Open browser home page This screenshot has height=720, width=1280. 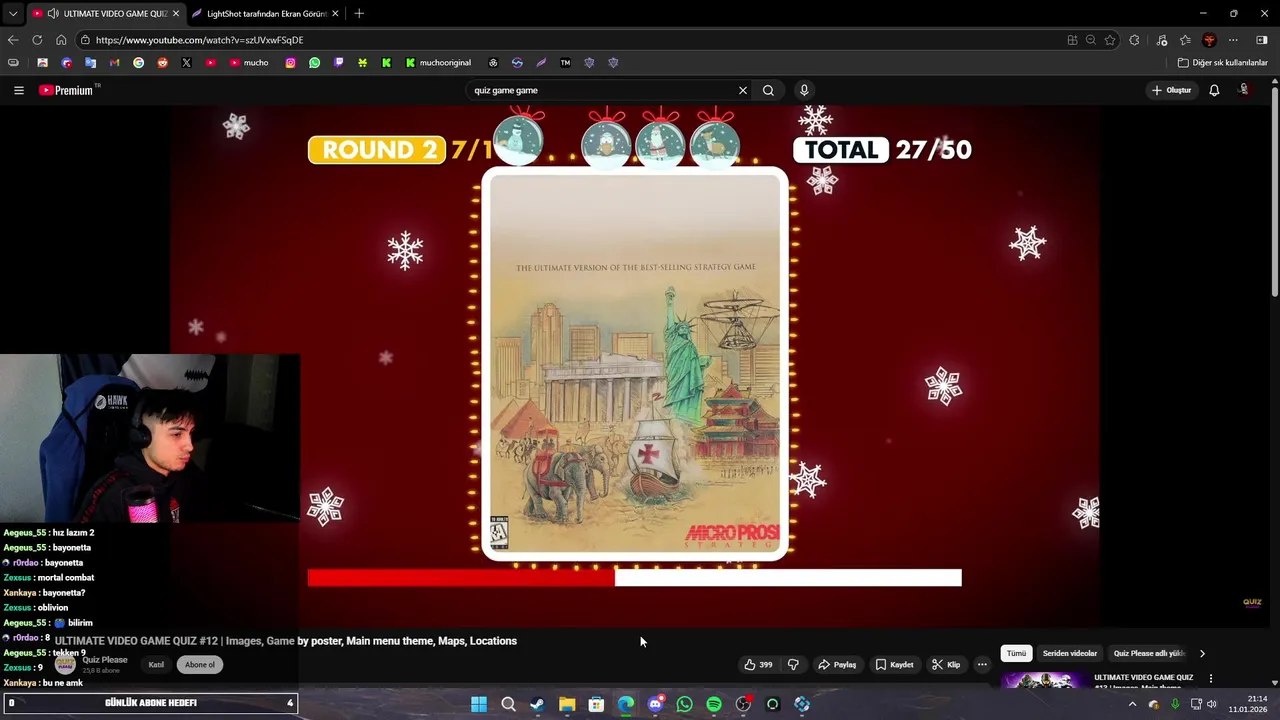61,40
